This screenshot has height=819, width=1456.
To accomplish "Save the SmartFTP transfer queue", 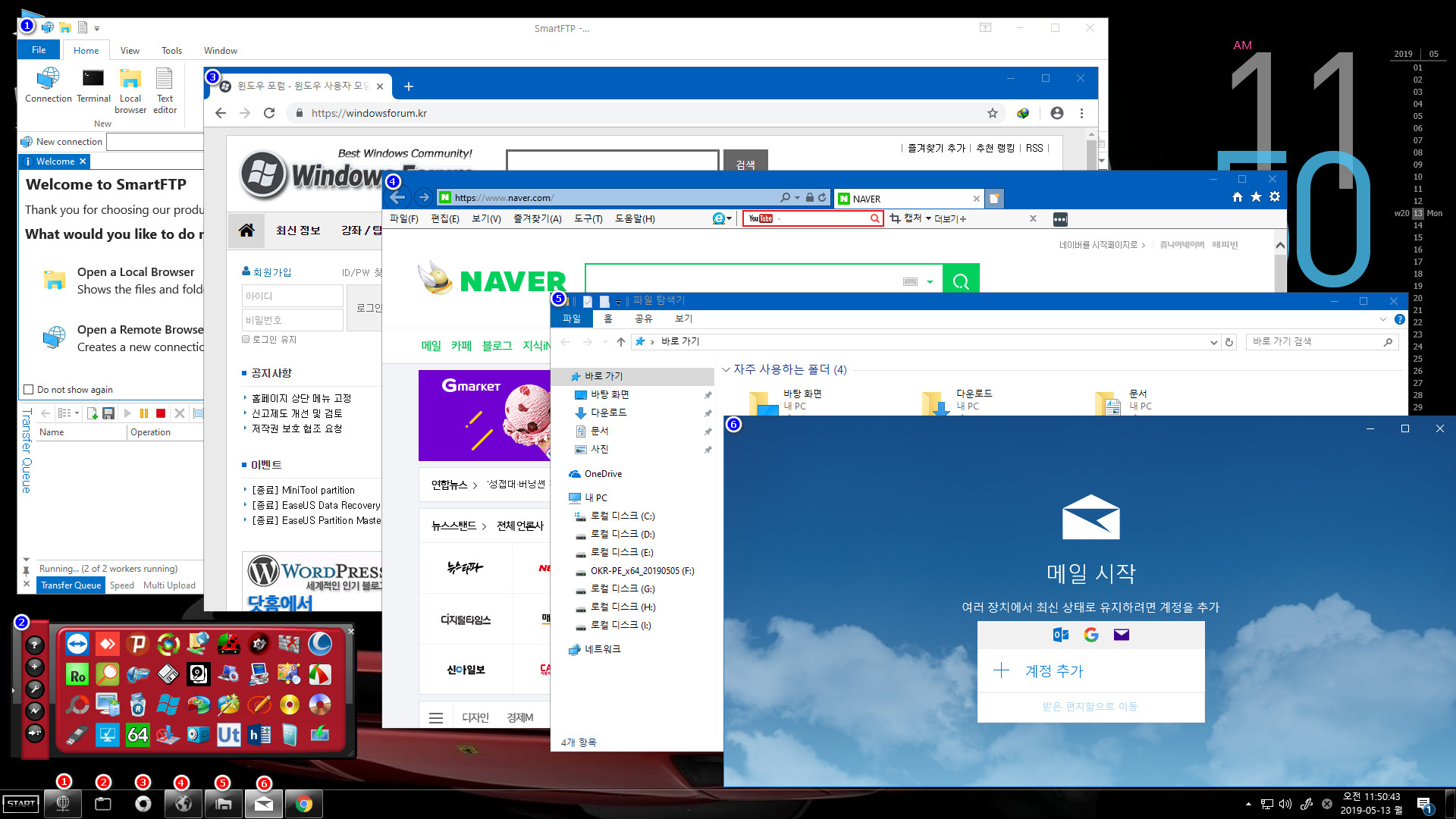I will tap(108, 413).
